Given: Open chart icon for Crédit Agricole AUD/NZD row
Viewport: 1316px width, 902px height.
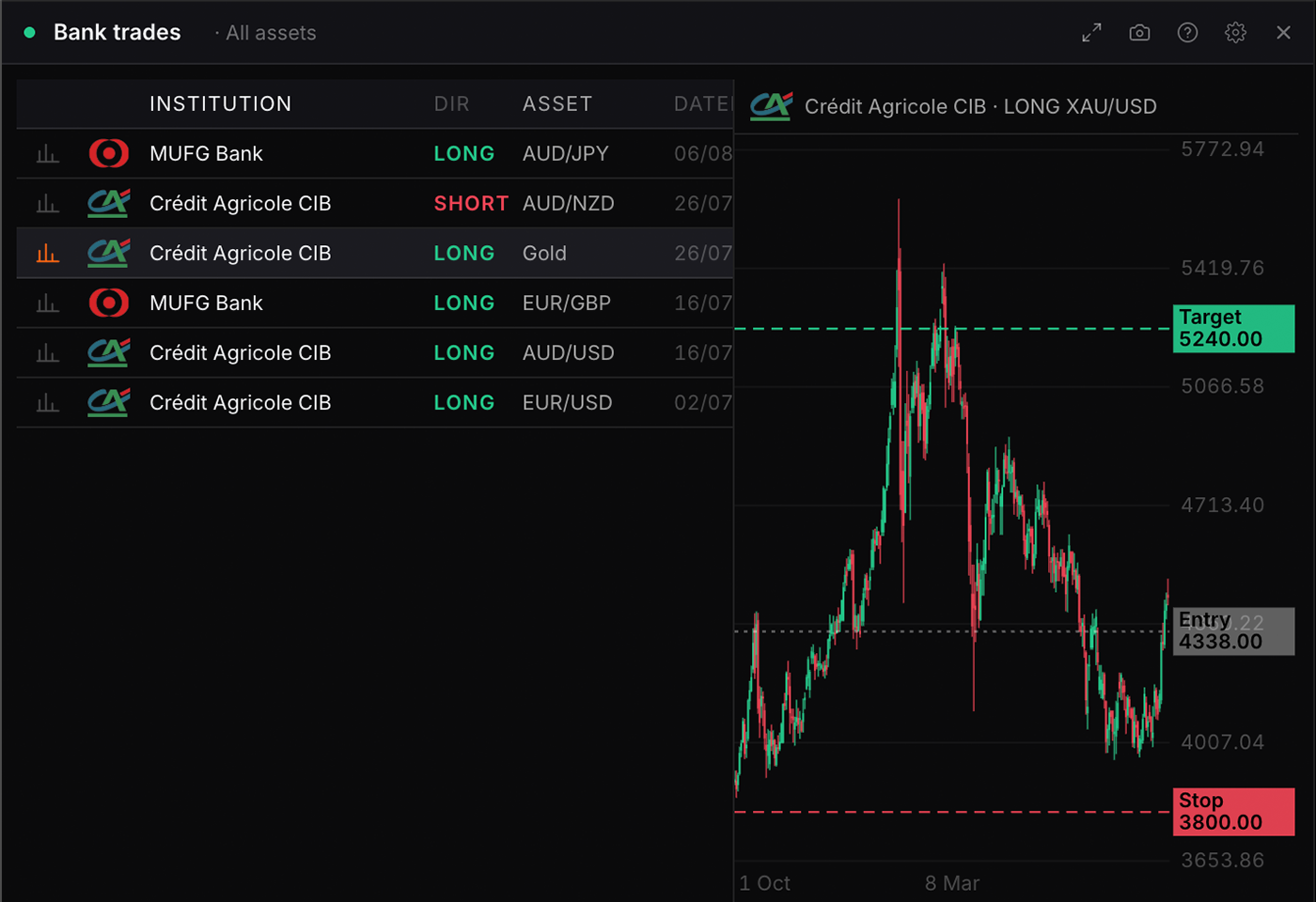Looking at the screenshot, I should pos(47,204).
